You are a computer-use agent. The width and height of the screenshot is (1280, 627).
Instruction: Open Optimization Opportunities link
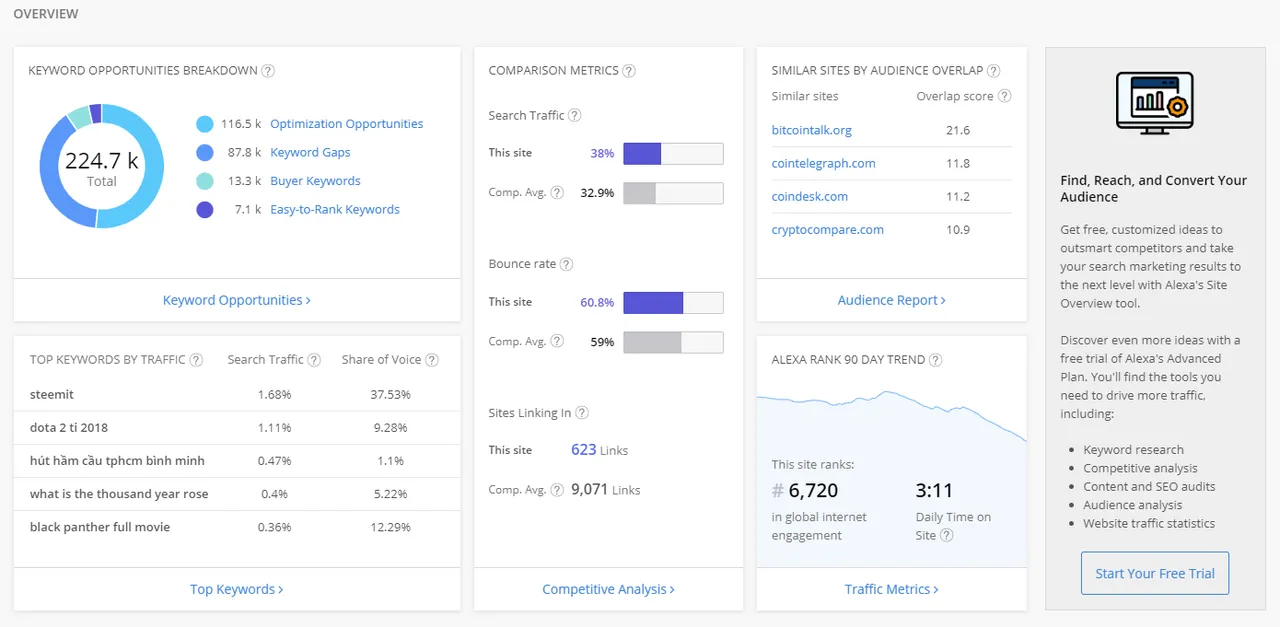[346, 124]
